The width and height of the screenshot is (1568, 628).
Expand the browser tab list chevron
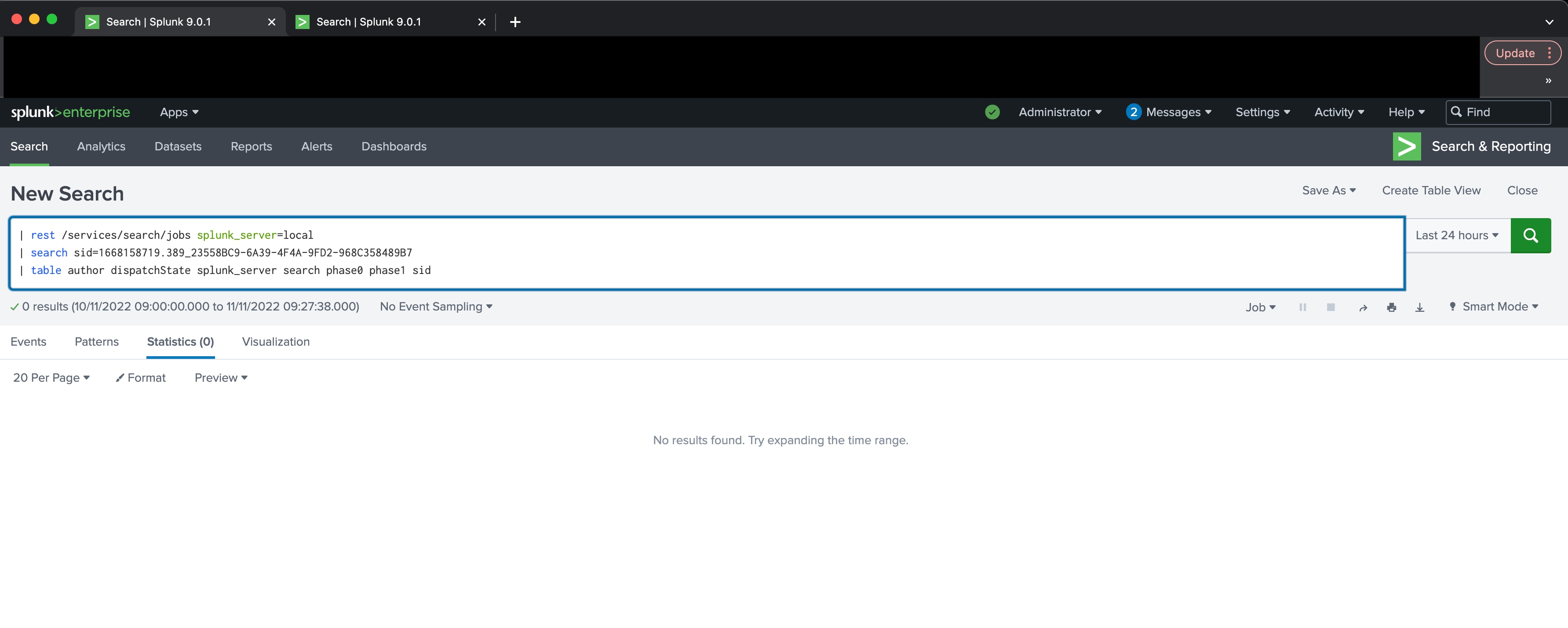(x=1549, y=22)
